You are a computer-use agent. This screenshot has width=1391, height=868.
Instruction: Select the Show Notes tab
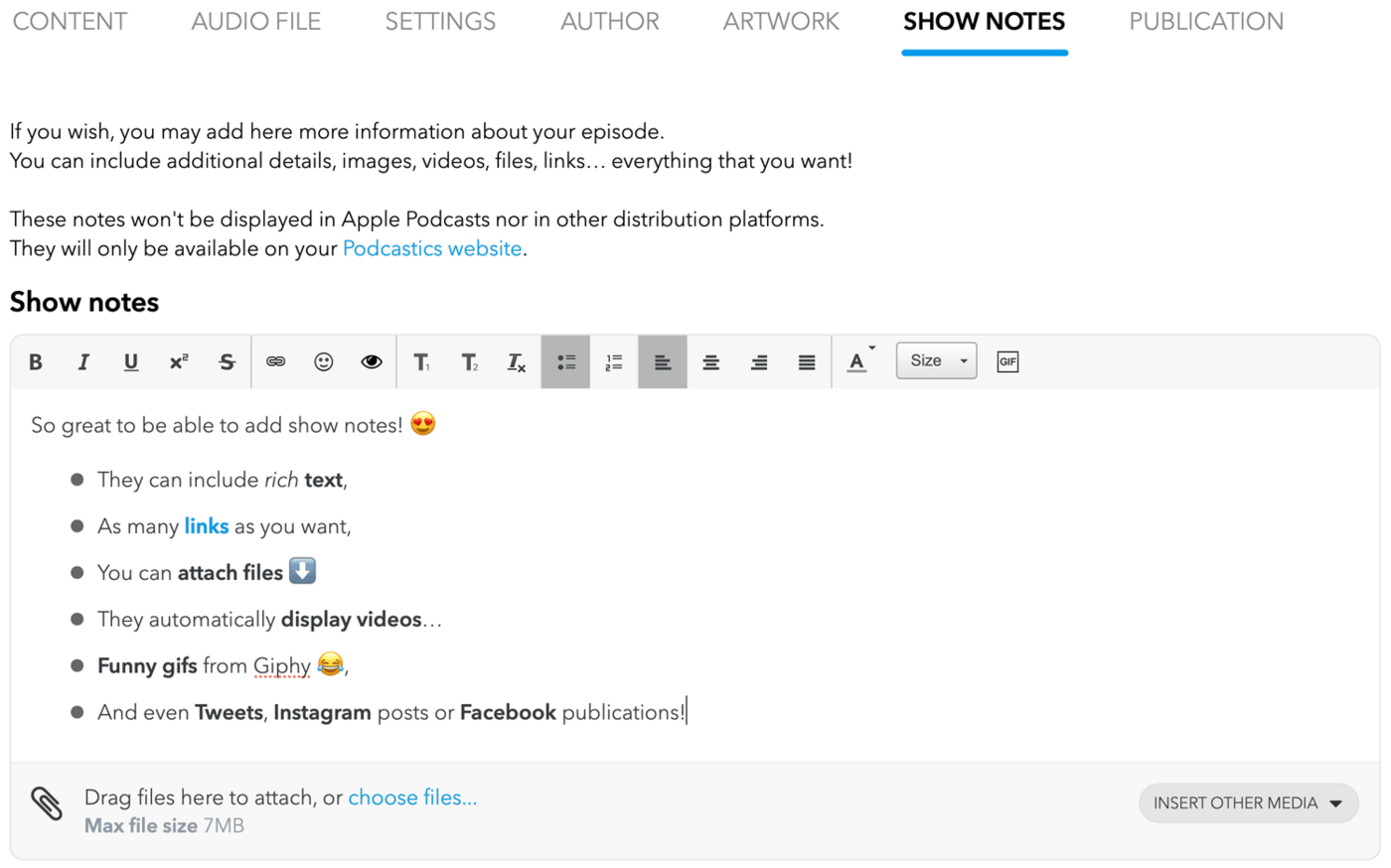click(x=985, y=22)
